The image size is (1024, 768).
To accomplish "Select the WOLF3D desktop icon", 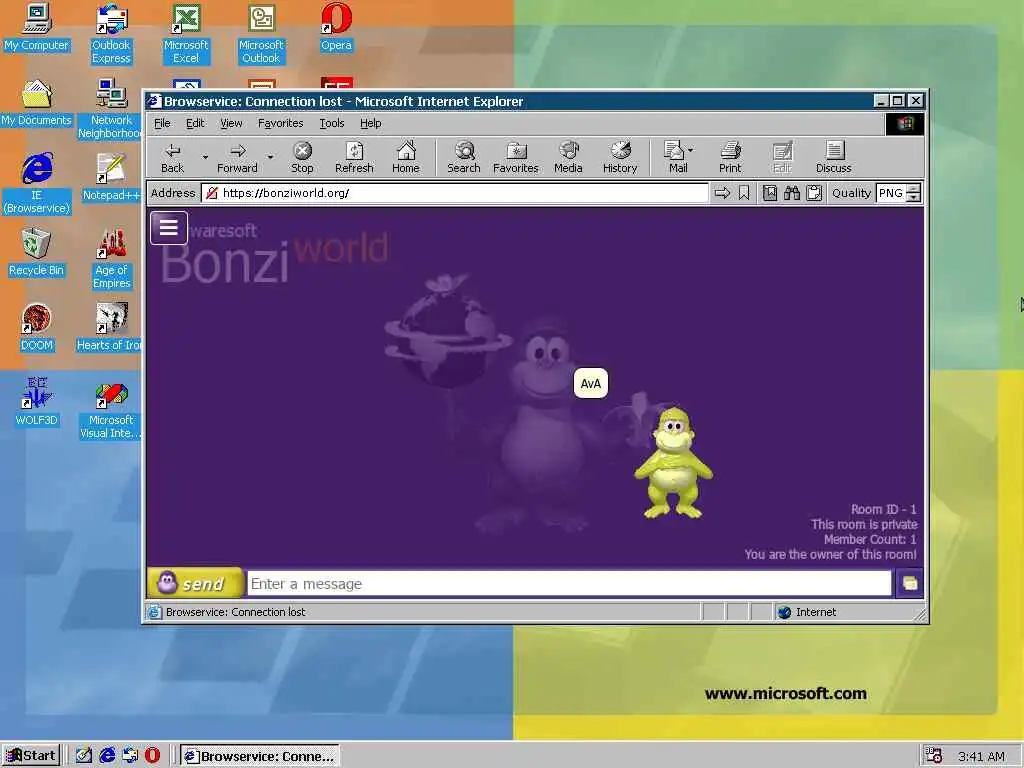I will [x=37, y=402].
